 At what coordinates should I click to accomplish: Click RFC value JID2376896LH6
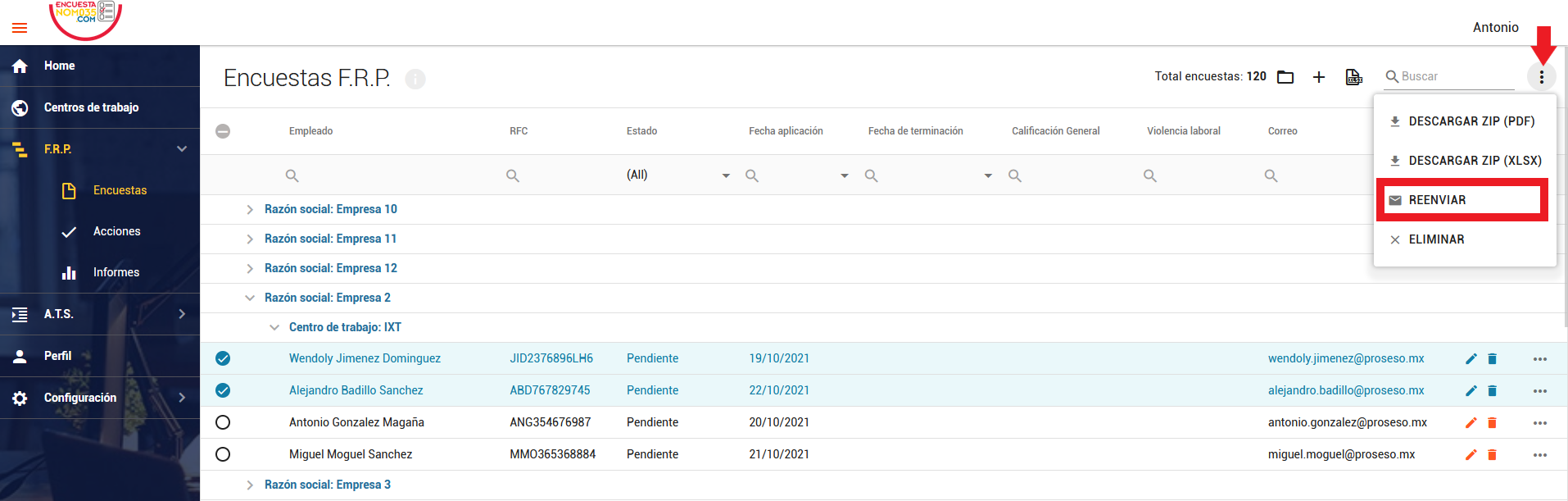pos(551,358)
